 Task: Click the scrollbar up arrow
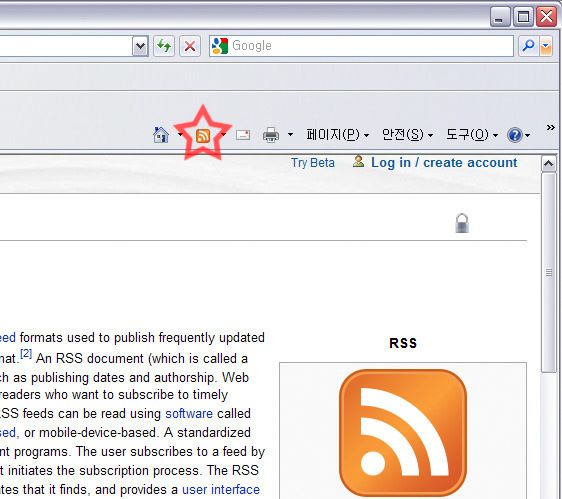coord(548,164)
